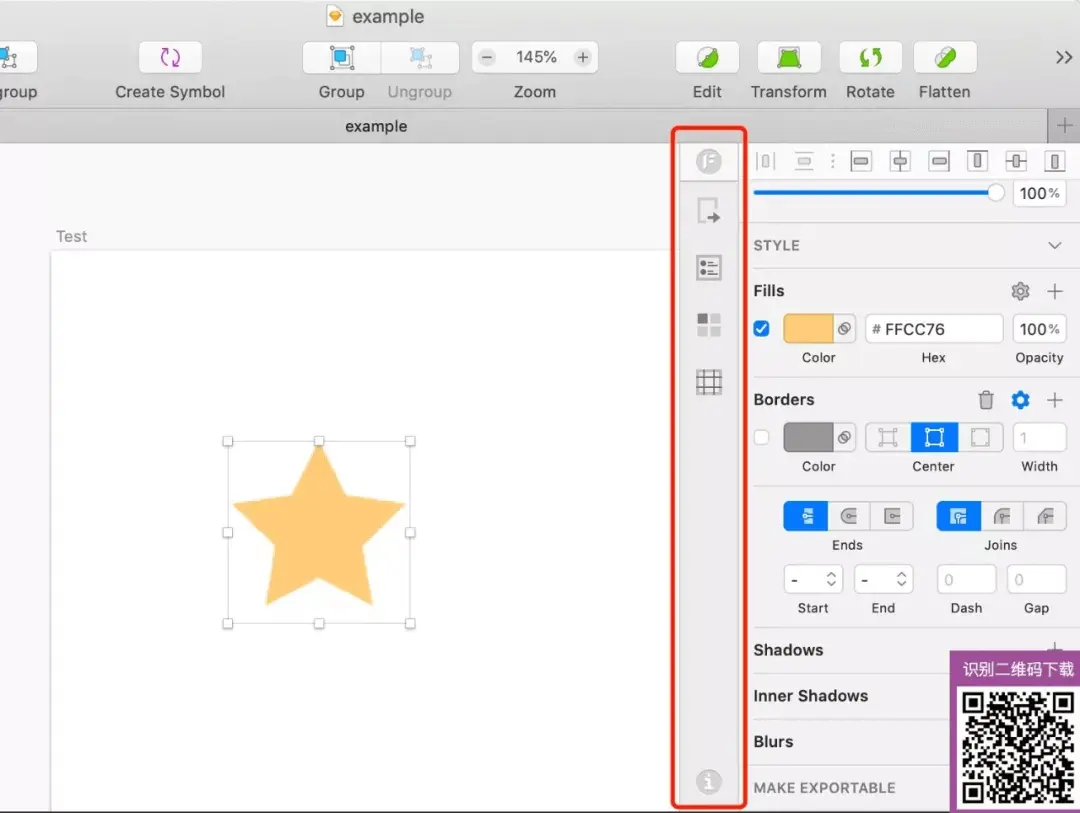This screenshot has height=813, width=1080.
Task: Click the layer opacity slider handle
Action: (995, 193)
